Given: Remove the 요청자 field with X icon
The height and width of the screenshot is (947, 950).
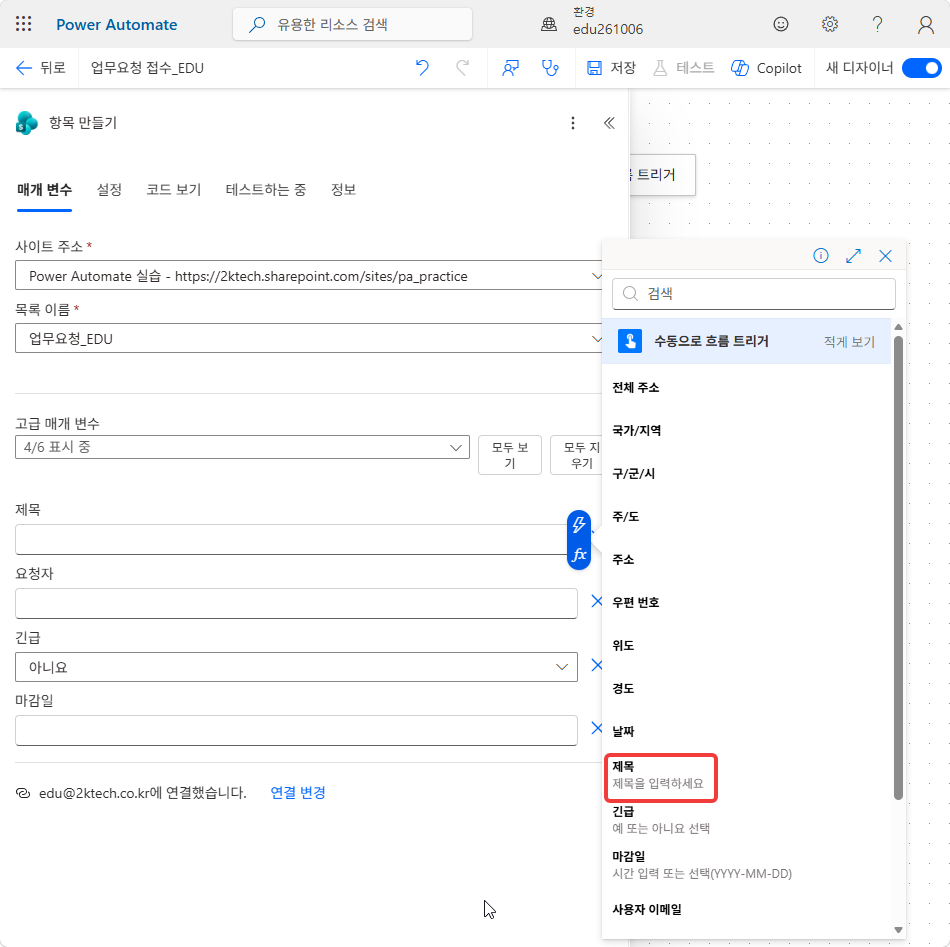Looking at the screenshot, I should click(596, 601).
